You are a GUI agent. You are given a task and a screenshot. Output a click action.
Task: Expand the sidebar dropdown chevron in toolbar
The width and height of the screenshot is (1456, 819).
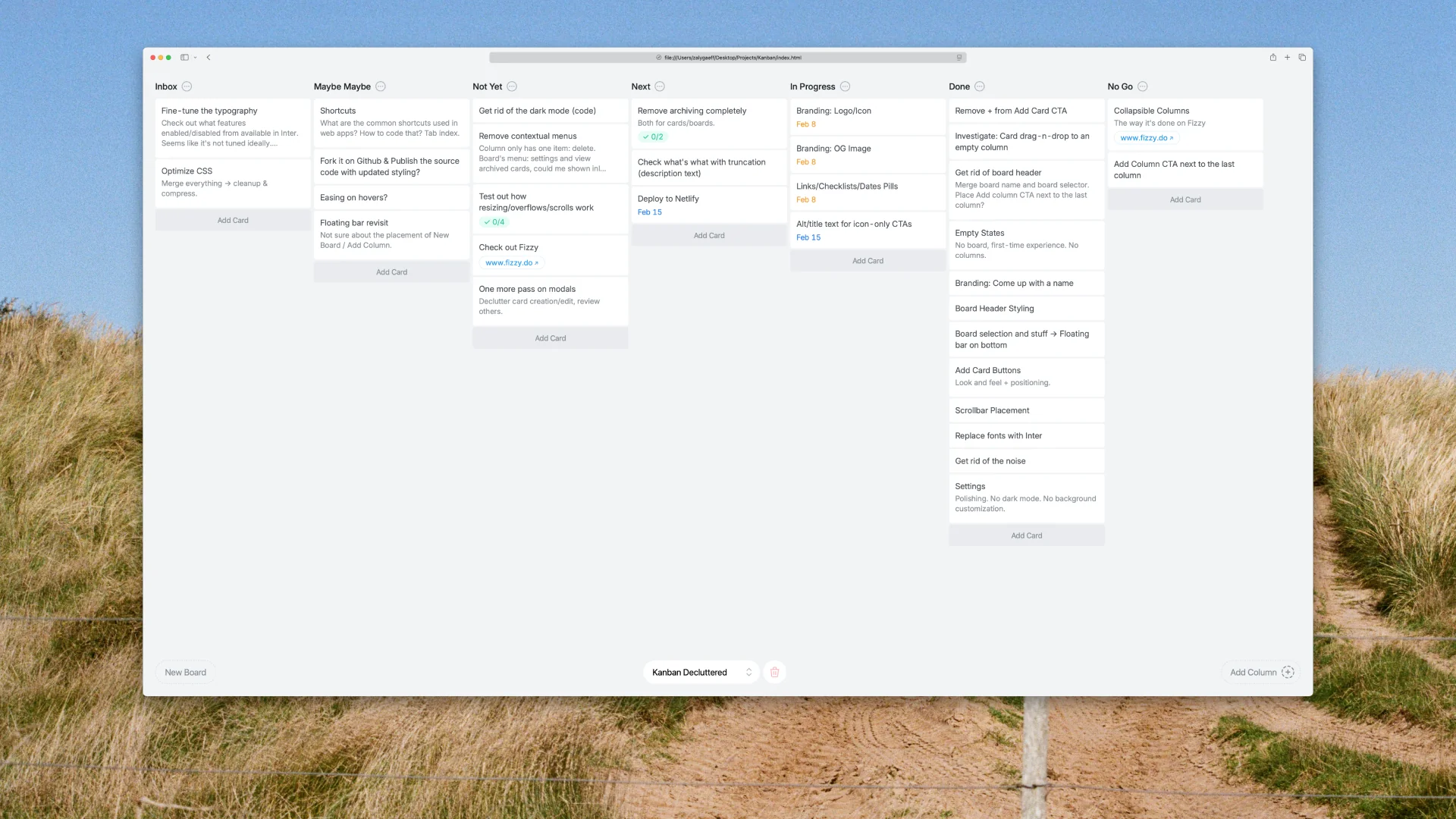pos(195,58)
